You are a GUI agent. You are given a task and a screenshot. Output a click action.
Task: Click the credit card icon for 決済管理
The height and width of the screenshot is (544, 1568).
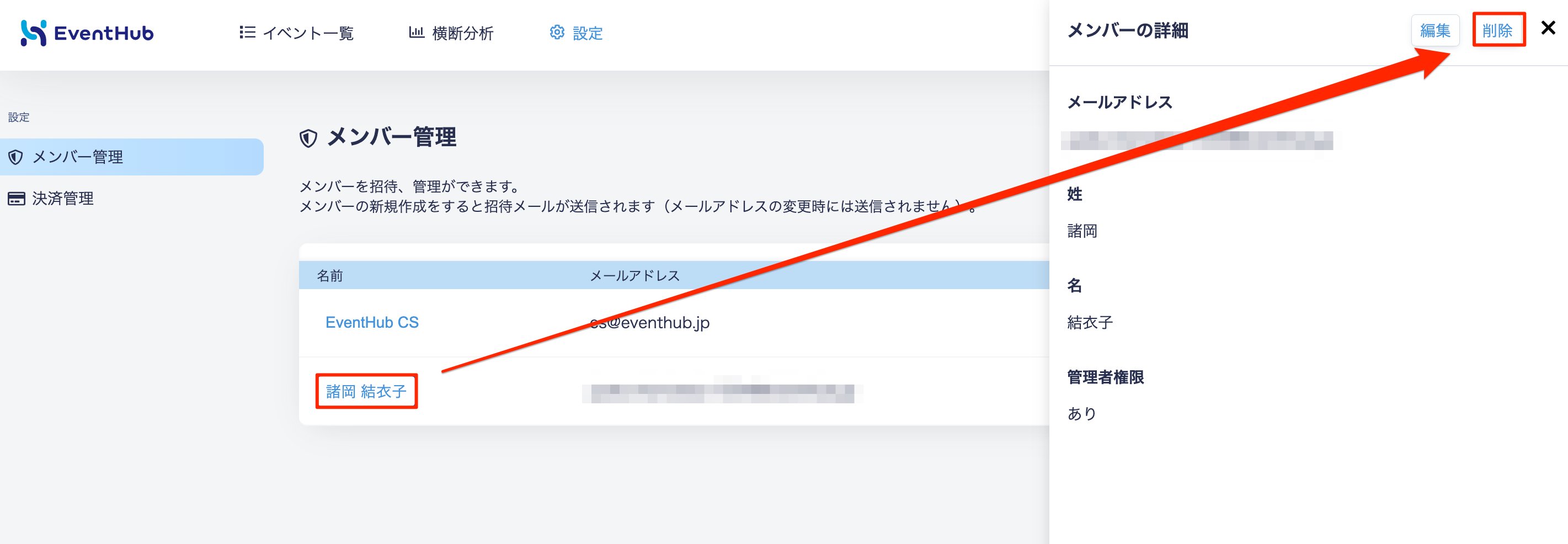pos(17,199)
